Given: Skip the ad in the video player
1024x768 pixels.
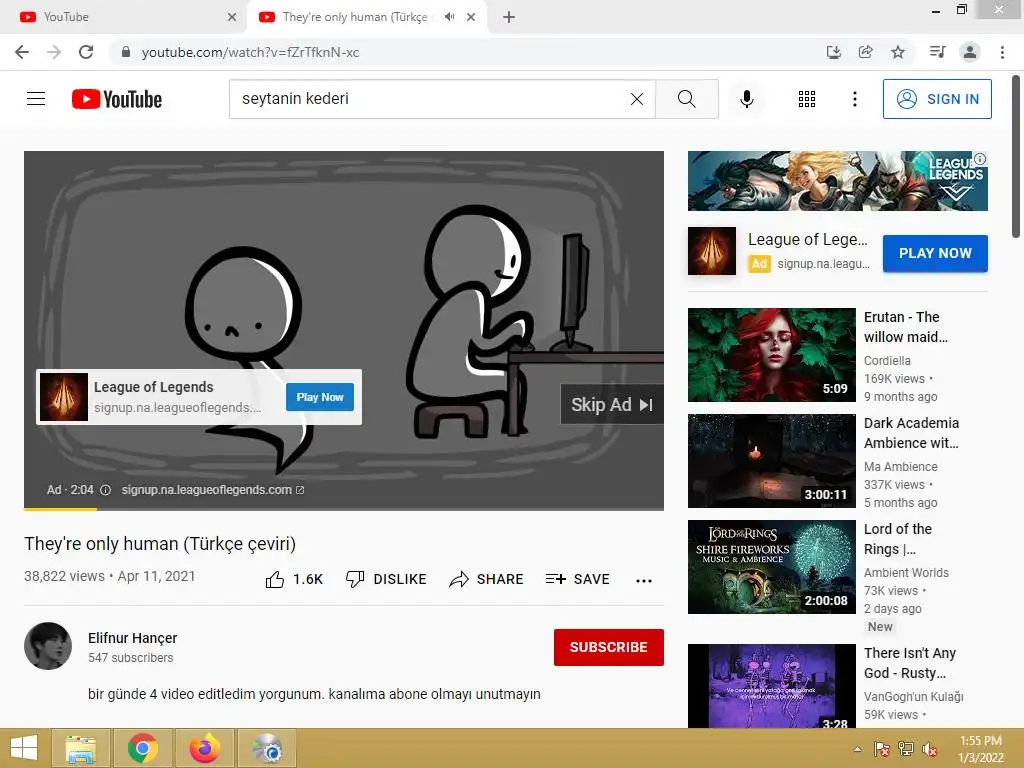Looking at the screenshot, I should tap(612, 405).
